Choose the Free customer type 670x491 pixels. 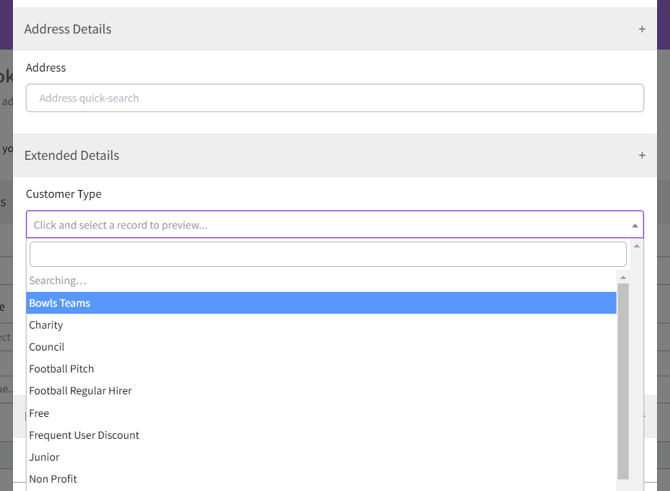tap(39, 413)
